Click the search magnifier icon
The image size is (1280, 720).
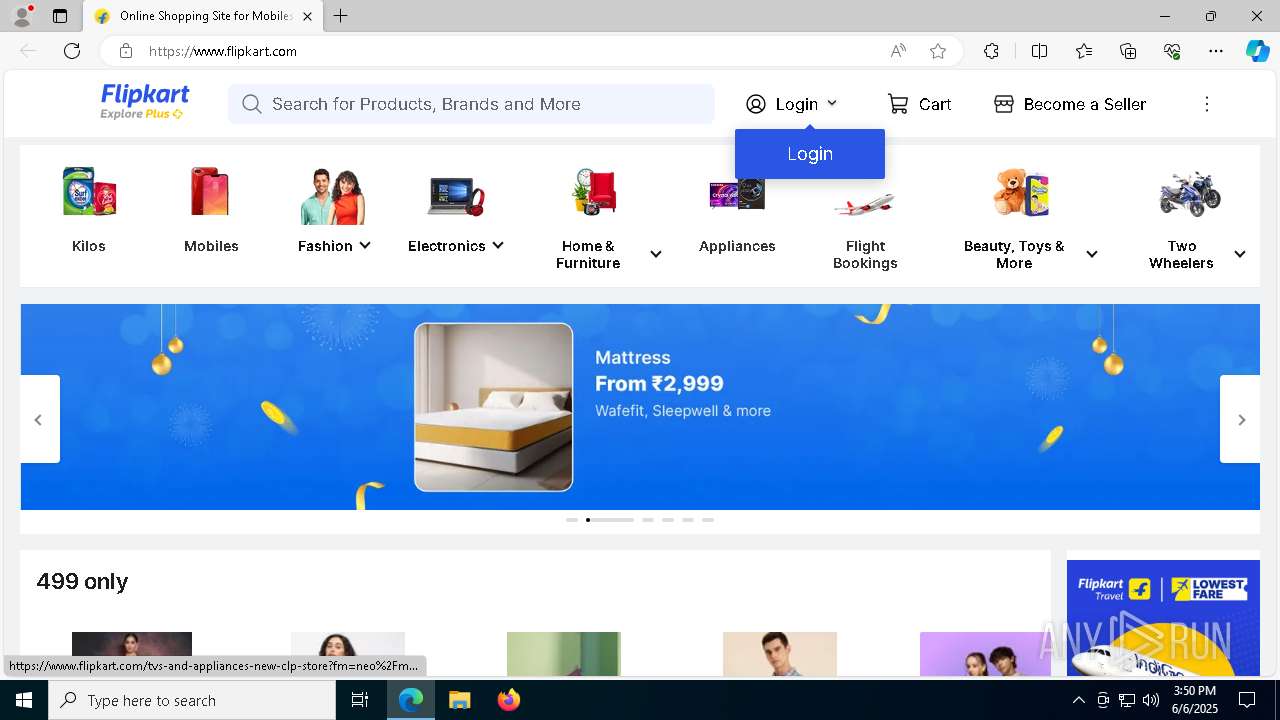tap(252, 104)
